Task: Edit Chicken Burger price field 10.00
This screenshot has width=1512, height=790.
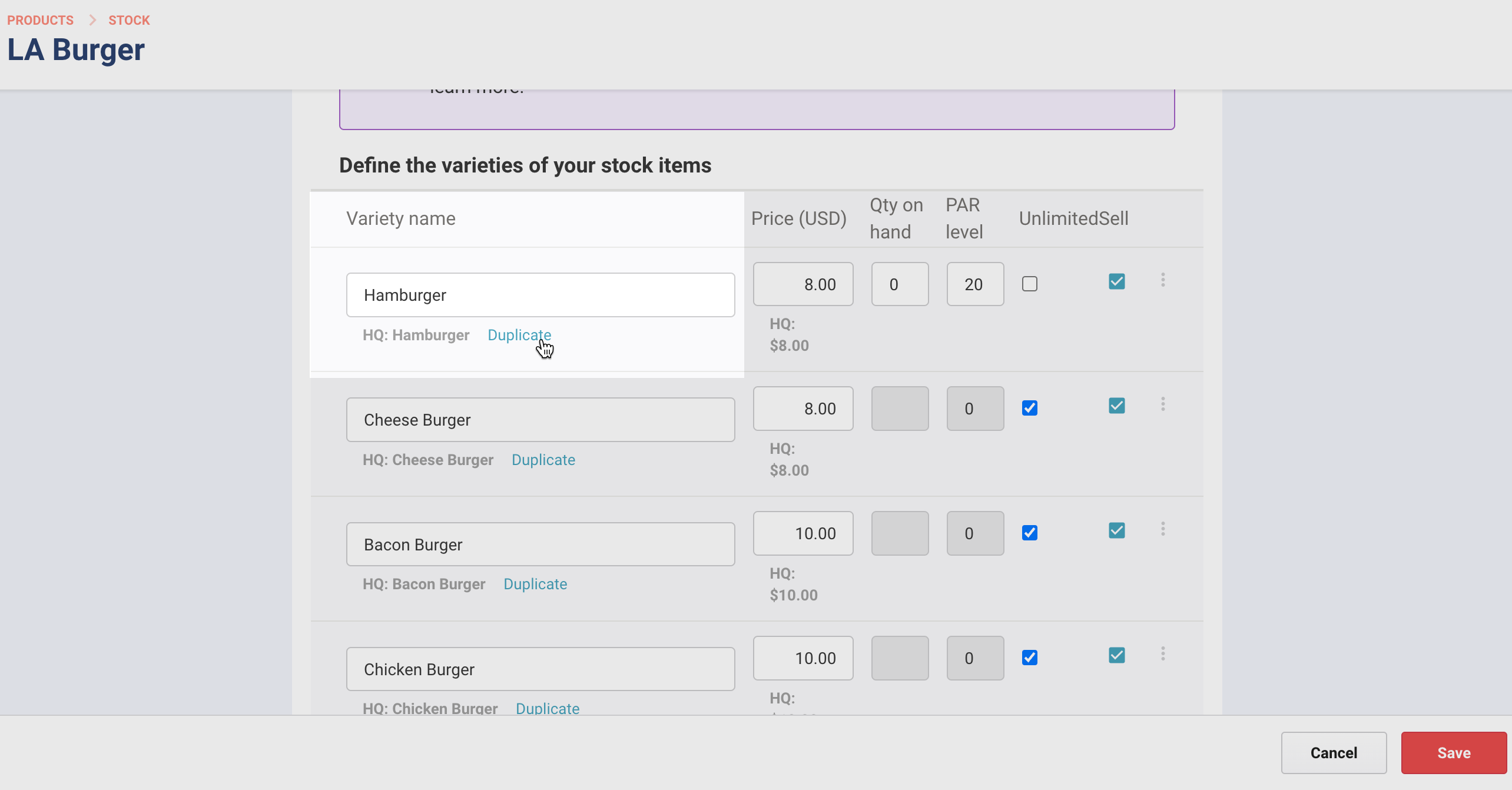Action: pyautogui.click(x=803, y=658)
